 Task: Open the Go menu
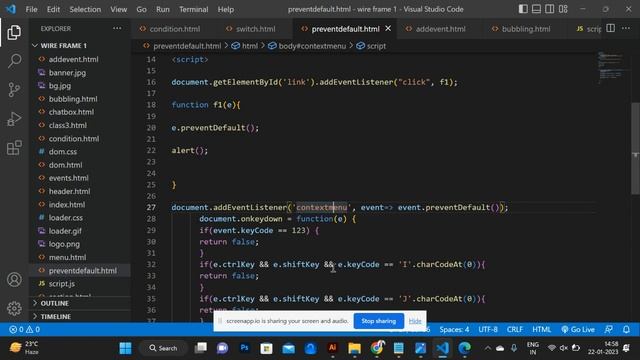coord(141,9)
